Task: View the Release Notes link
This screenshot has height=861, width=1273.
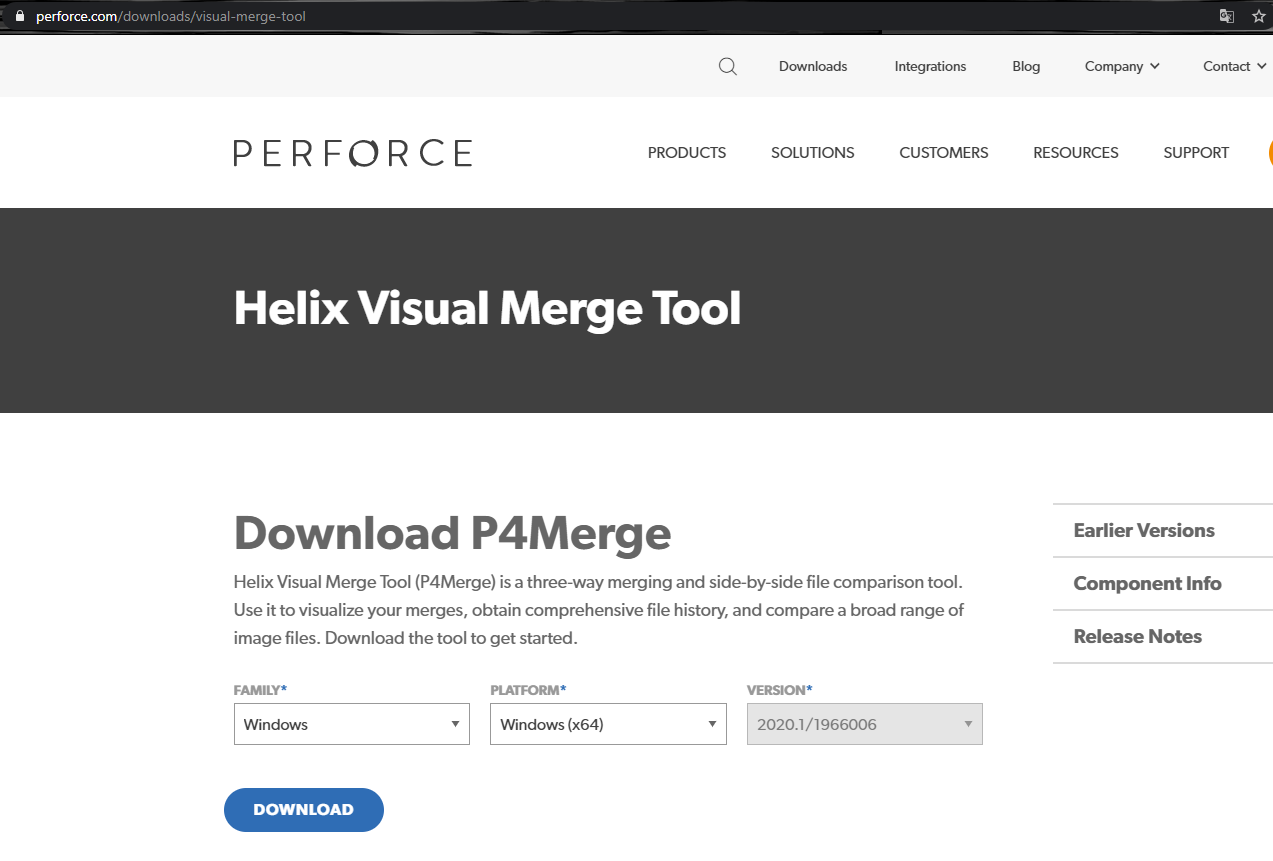Action: [x=1137, y=637]
